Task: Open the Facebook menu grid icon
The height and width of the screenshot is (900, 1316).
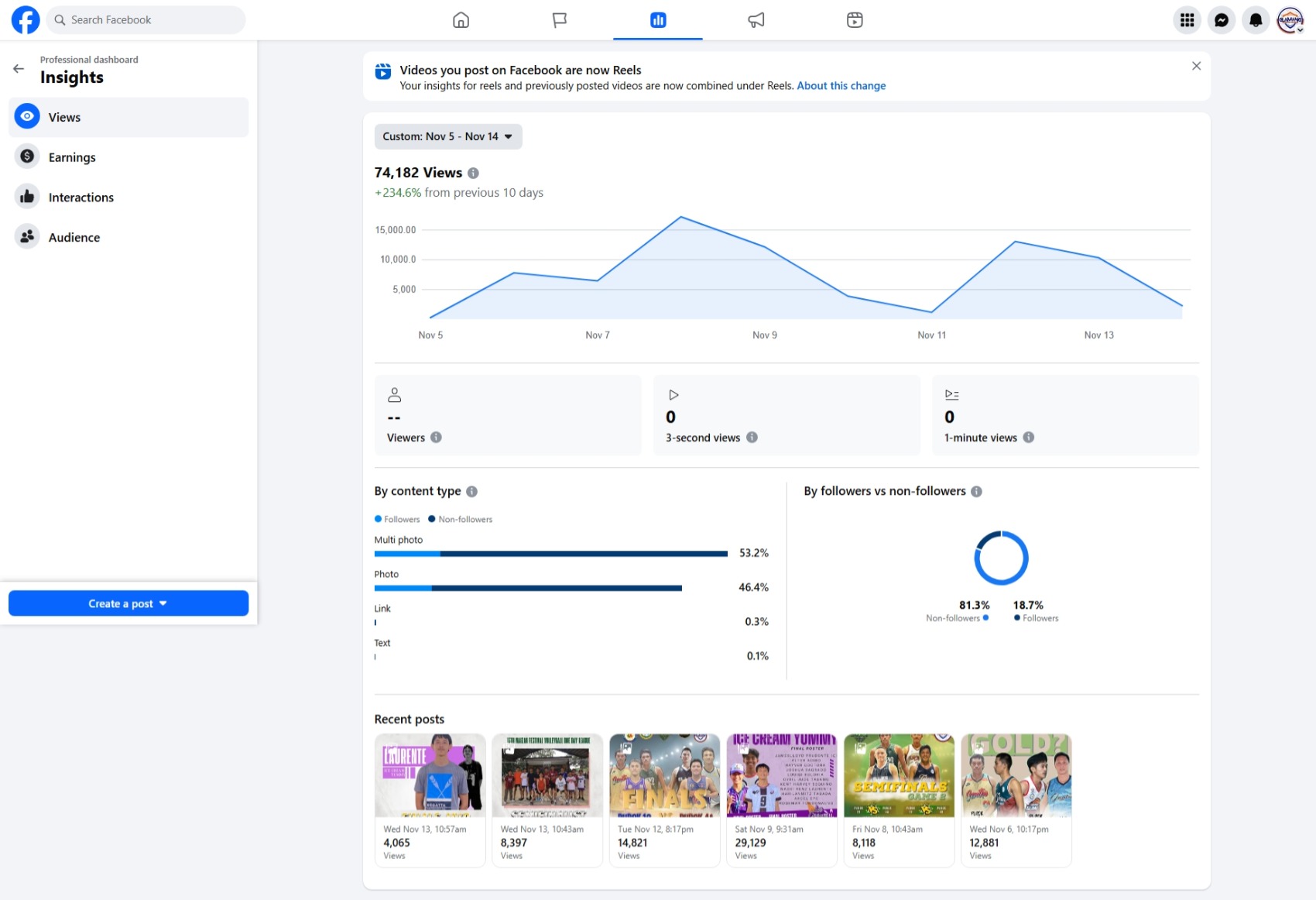Action: point(1187,20)
